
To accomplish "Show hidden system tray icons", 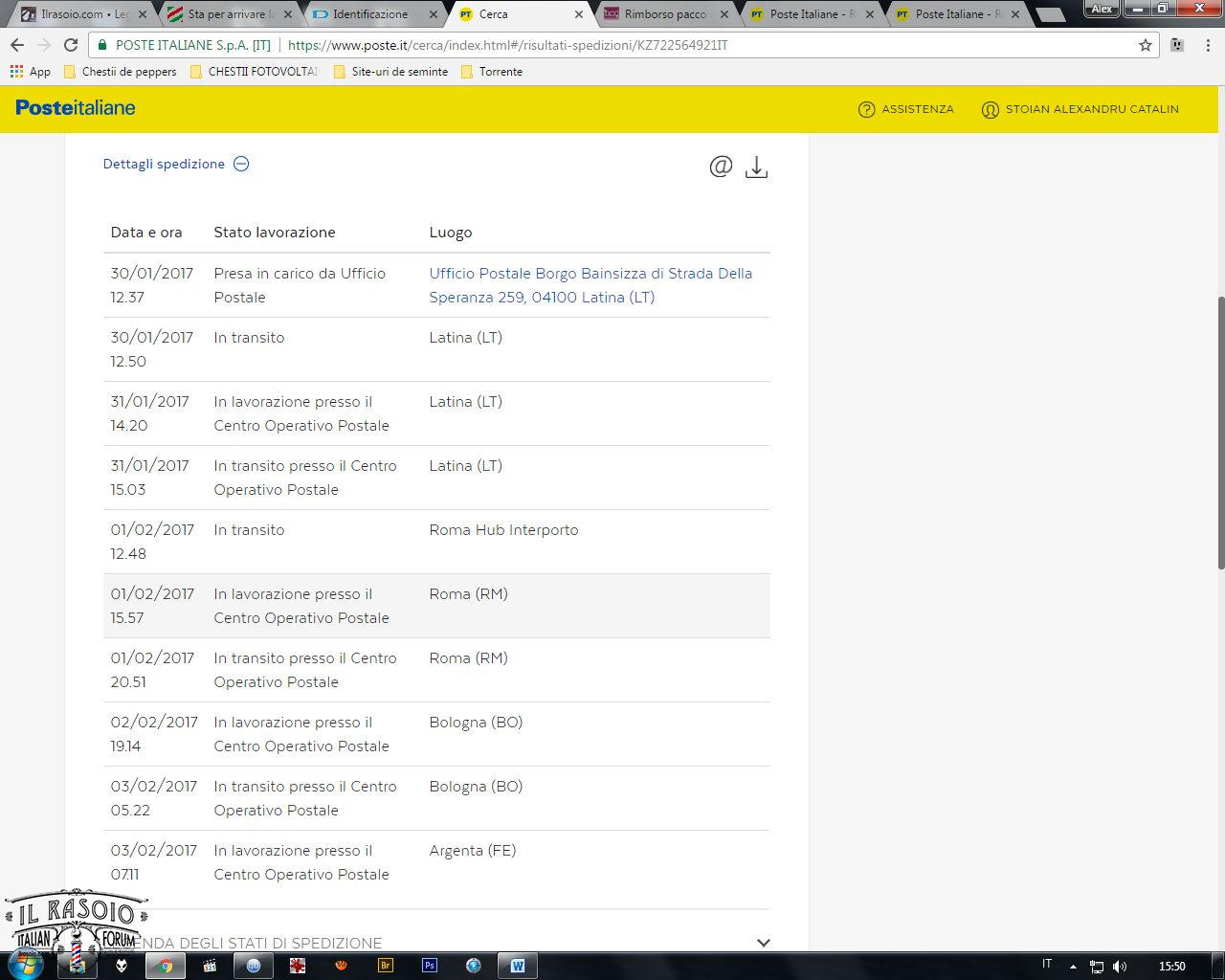I will click(1073, 967).
